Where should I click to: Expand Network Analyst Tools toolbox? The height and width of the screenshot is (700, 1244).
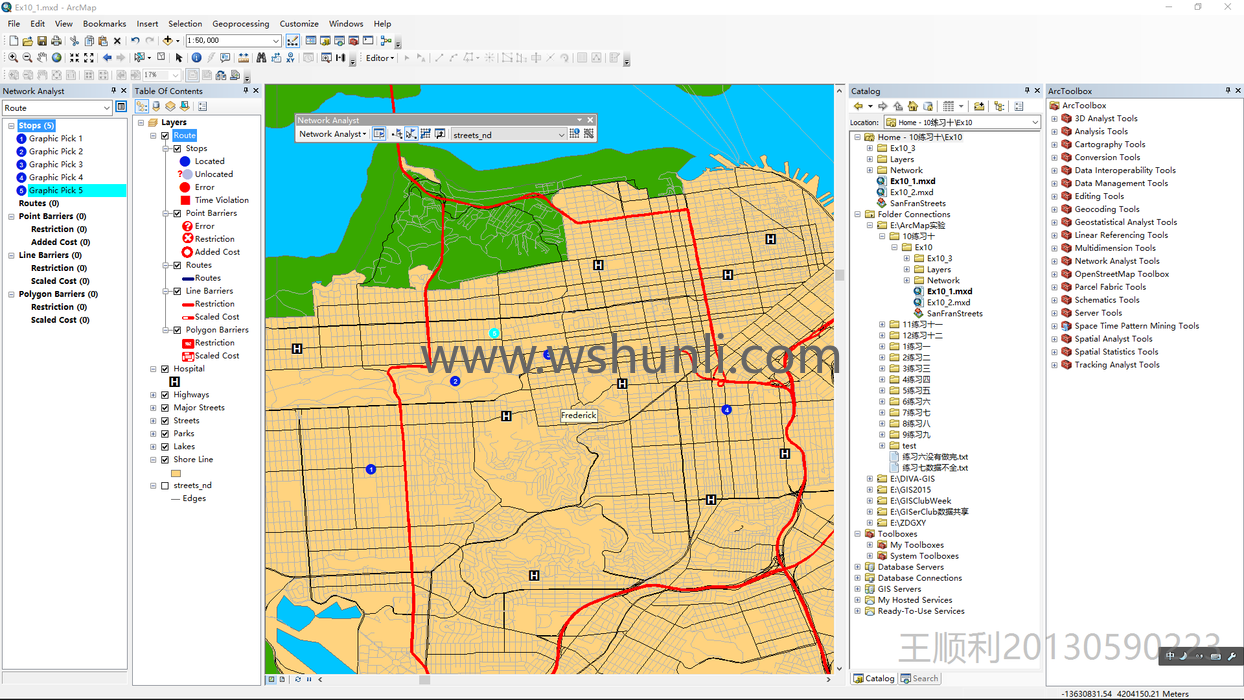[x=1054, y=261]
